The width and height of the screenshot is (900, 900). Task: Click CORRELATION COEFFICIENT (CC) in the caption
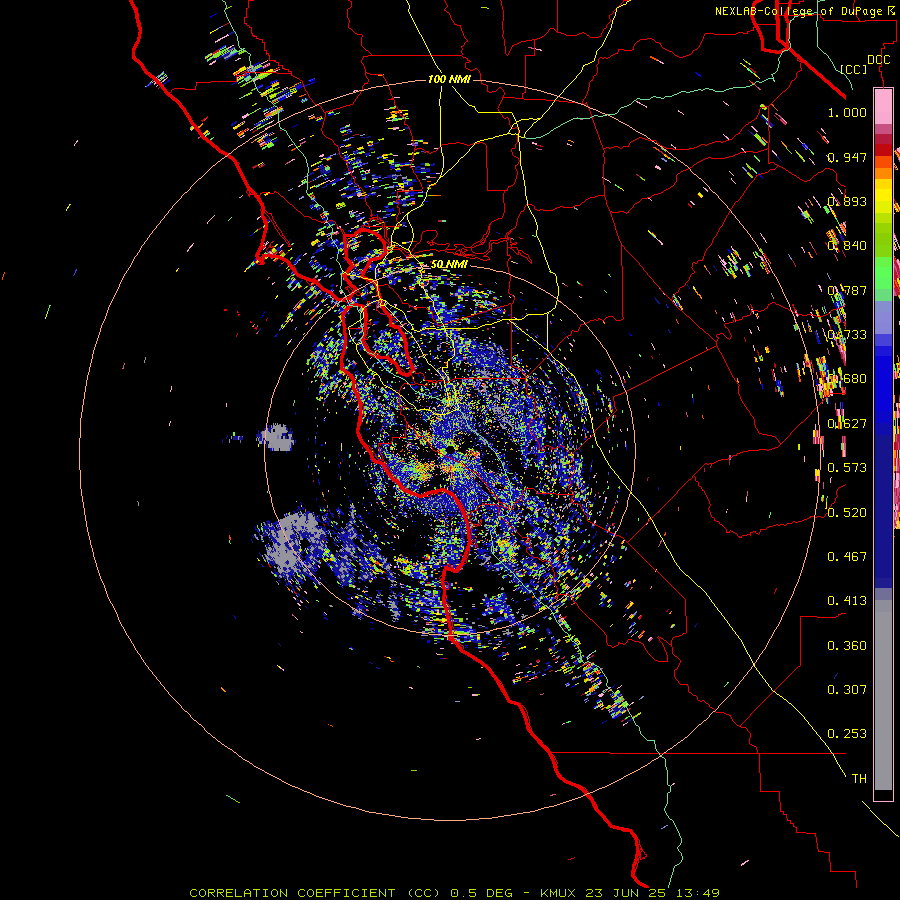[x=315, y=893]
